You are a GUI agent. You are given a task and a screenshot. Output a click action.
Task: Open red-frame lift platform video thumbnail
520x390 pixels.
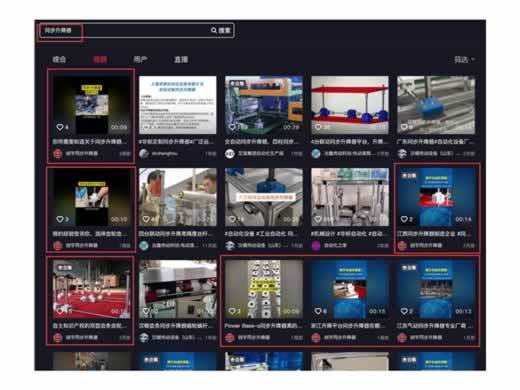(x=350, y=105)
